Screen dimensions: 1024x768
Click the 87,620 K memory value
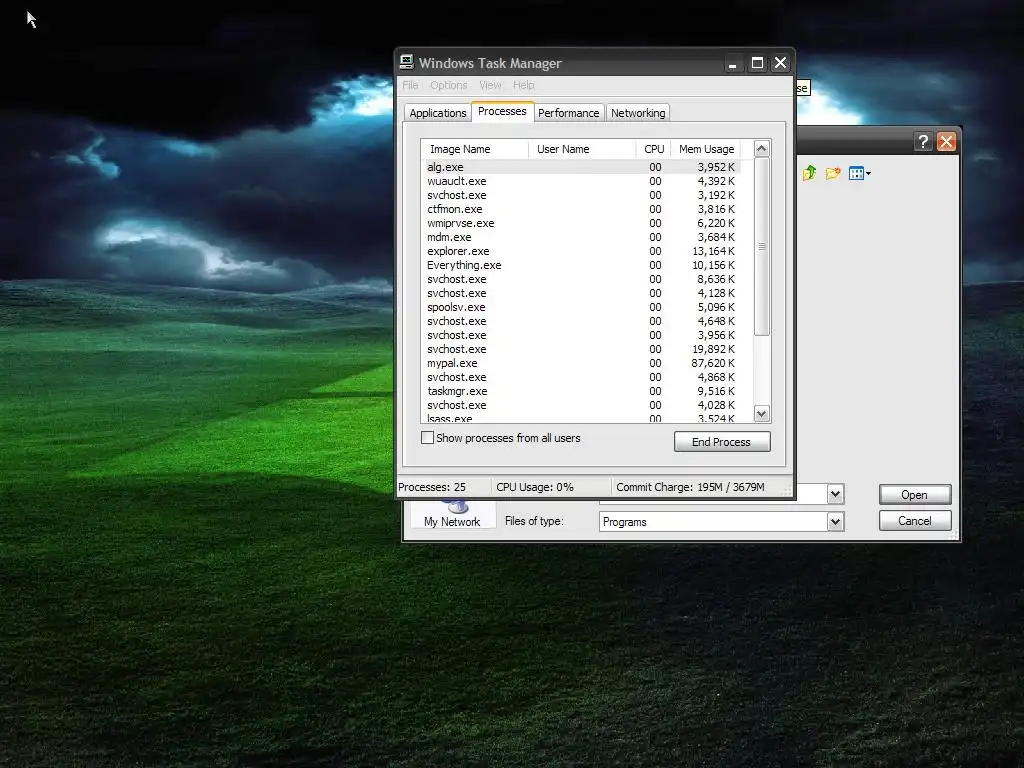pyautogui.click(x=713, y=363)
